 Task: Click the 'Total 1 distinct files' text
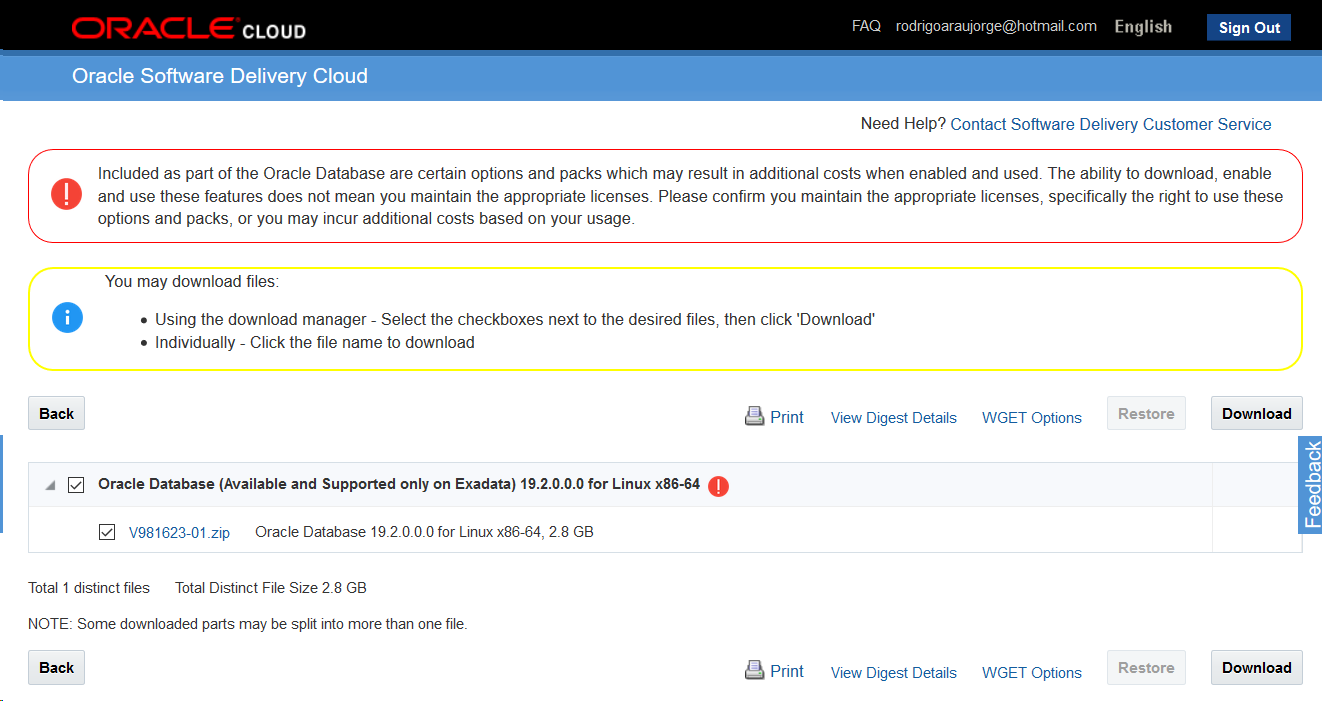pyautogui.click(x=89, y=588)
